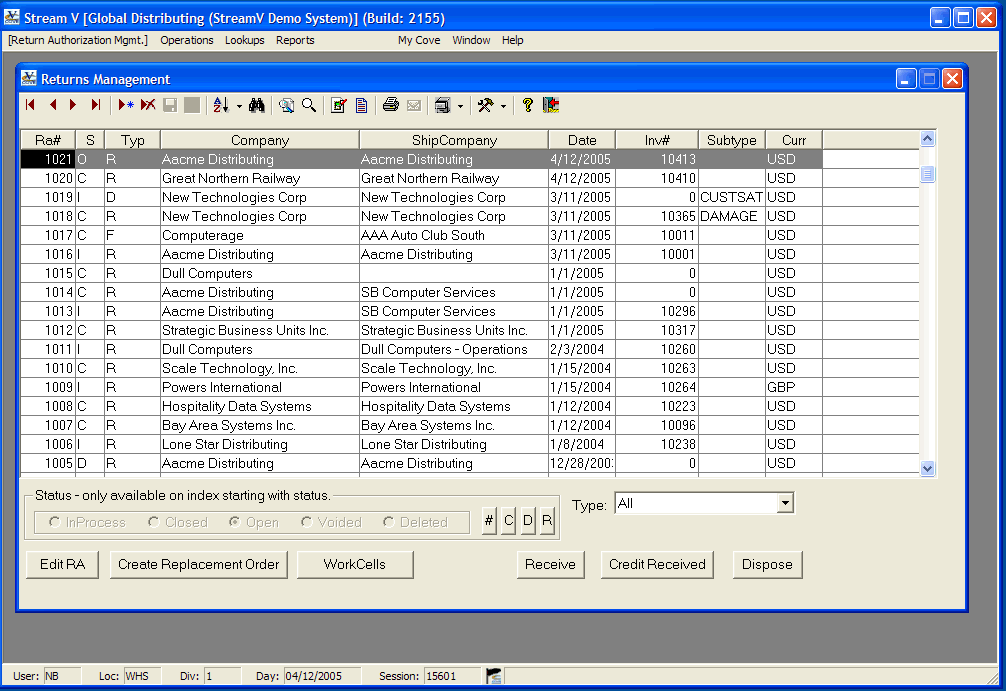This screenshot has height=691, width=1006.
Task: Click Computerage company cell
Action: tap(260, 235)
